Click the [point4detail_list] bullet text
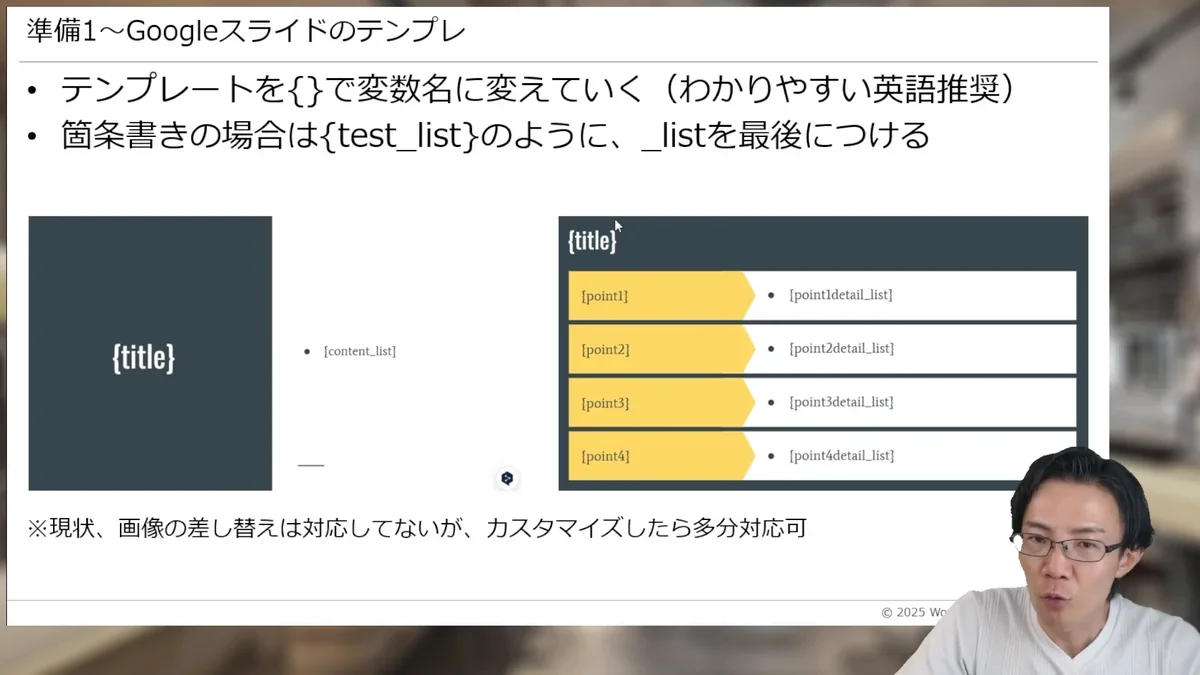This screenshot has height=675, width=1200. click(841, 455)
